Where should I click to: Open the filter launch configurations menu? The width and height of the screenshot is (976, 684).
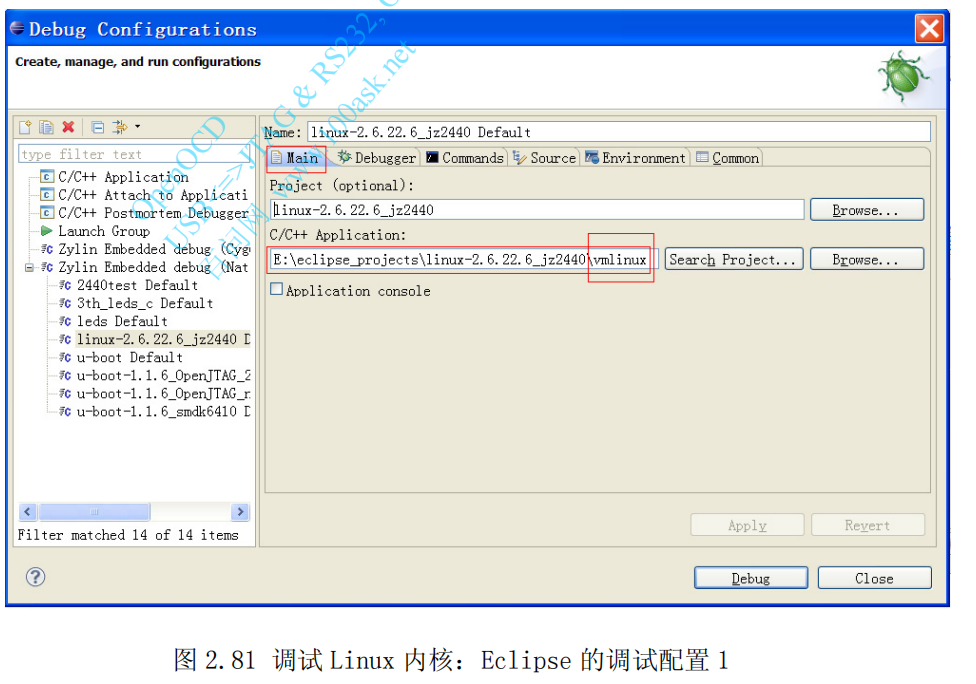tap(118, 126)
